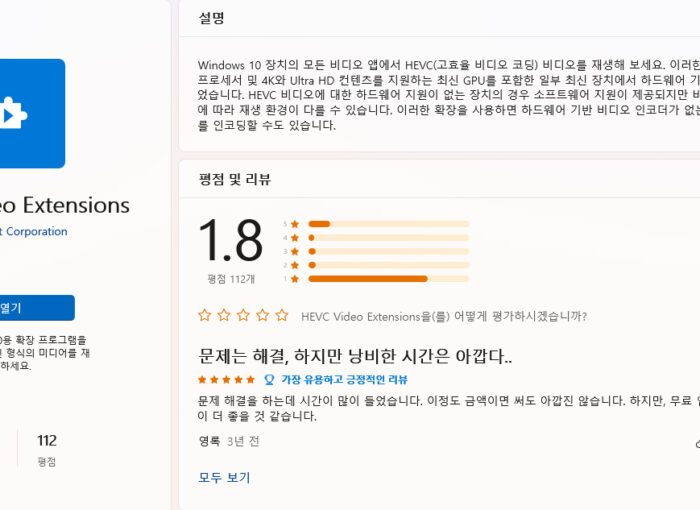700x510 pixels.
Task: Click the 1-star rating distribution bar
Action: click(x=388, y=279)
